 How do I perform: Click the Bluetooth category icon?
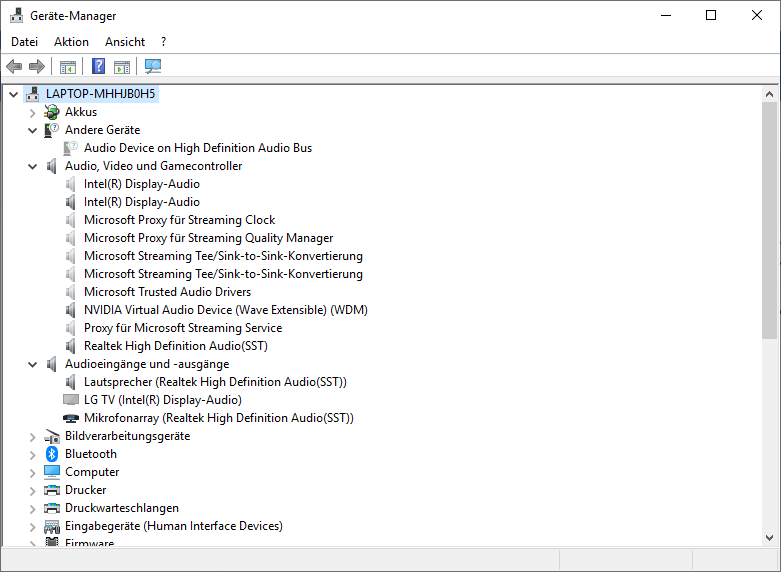52,454
